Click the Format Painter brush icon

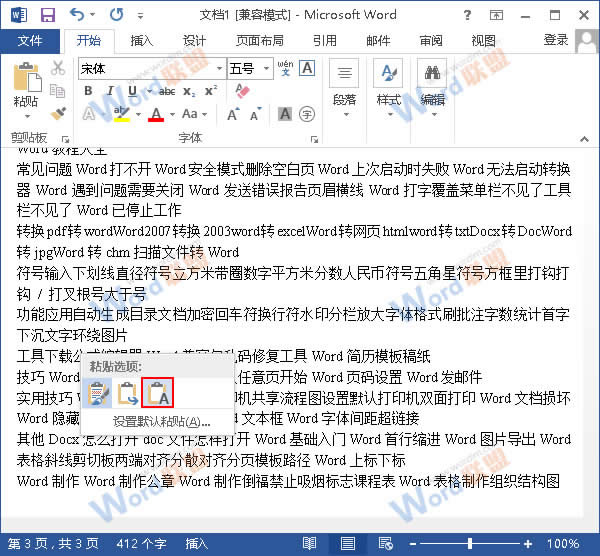[x=58, y=113]
